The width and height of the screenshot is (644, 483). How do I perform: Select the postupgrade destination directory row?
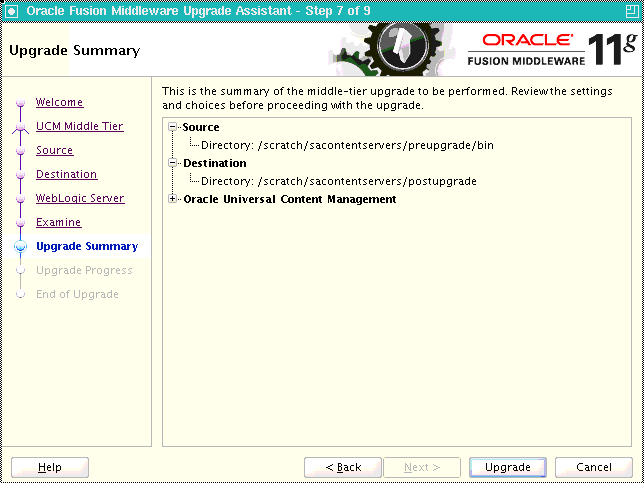pos(339,181)
